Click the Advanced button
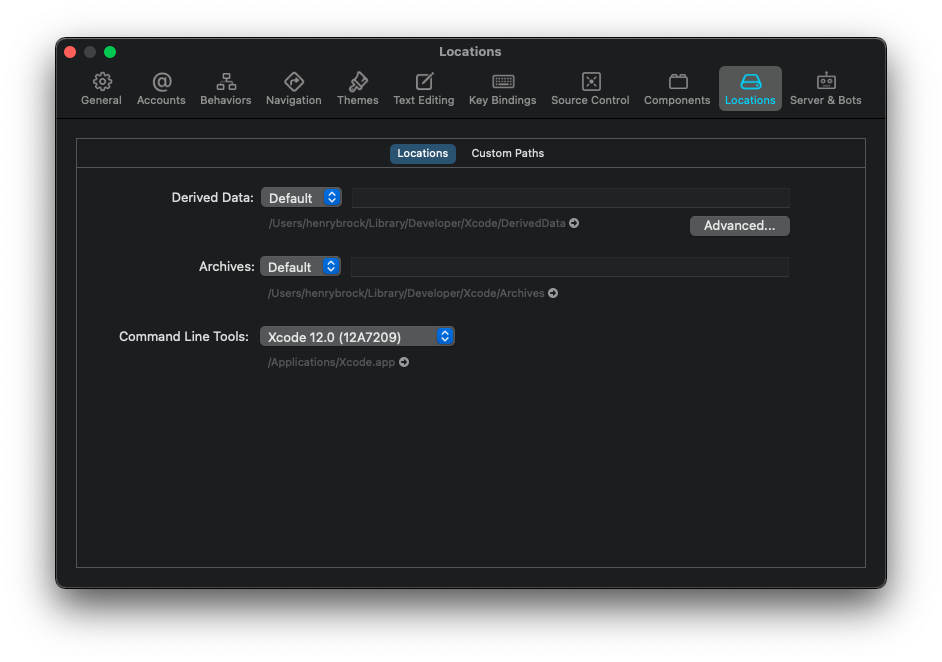Screen dimensions: 942x662 [739, 226]
